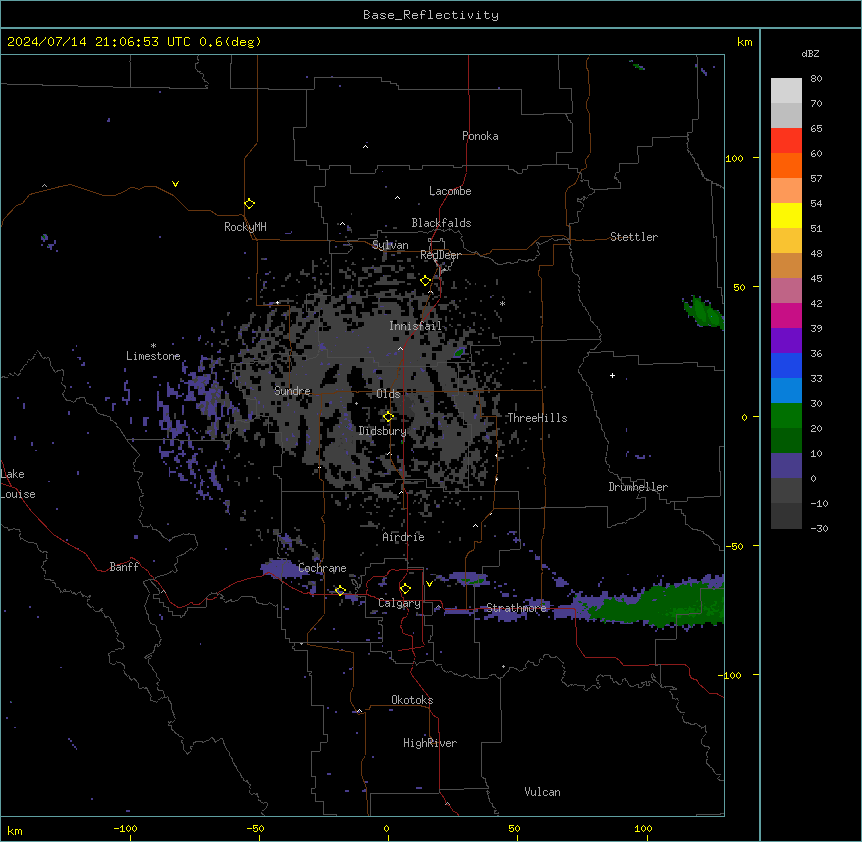Viewport: 862px width, 842px height.
Task: Click the yellow diamond marker above RockyMH
Action: coord(249,204)
